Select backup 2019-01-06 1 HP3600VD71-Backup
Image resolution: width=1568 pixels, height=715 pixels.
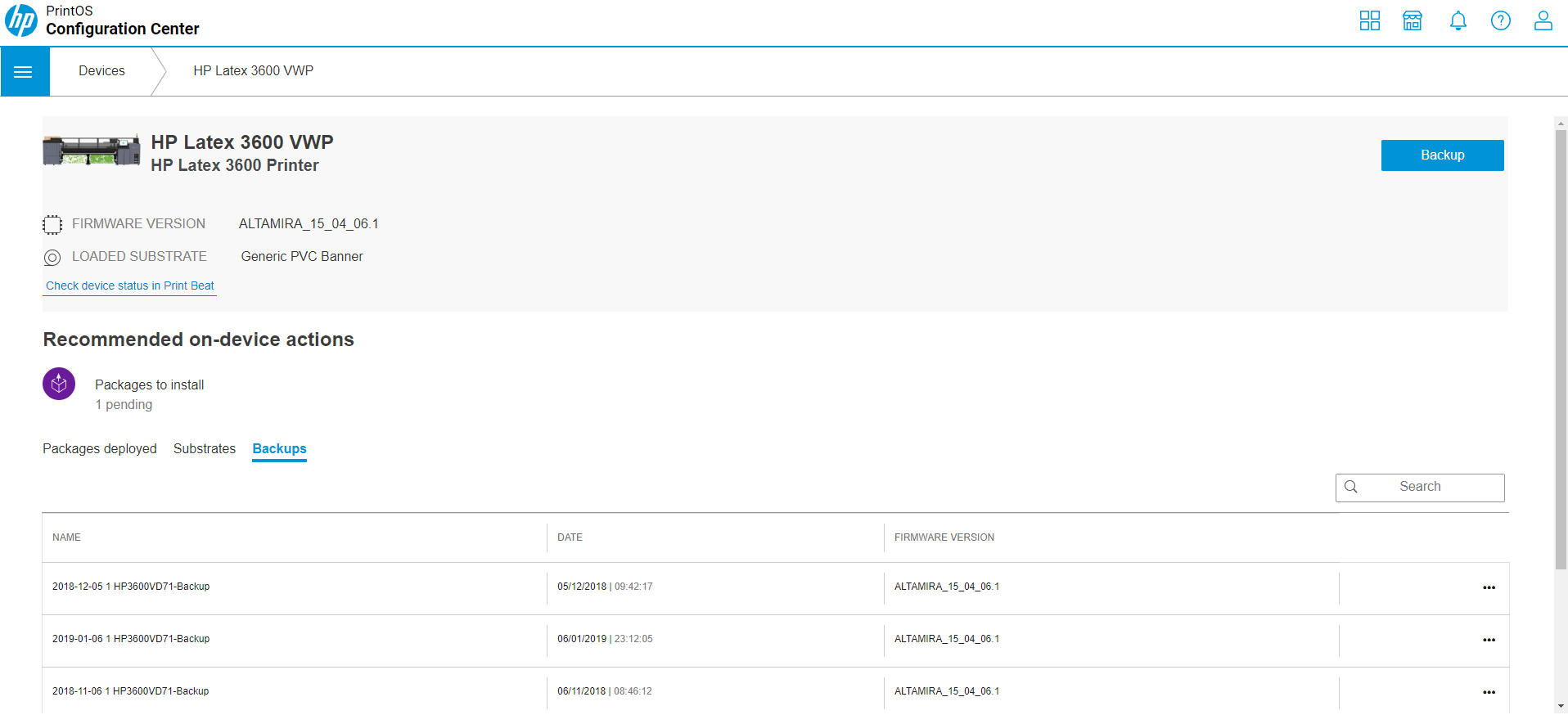[x=131, y=639]
